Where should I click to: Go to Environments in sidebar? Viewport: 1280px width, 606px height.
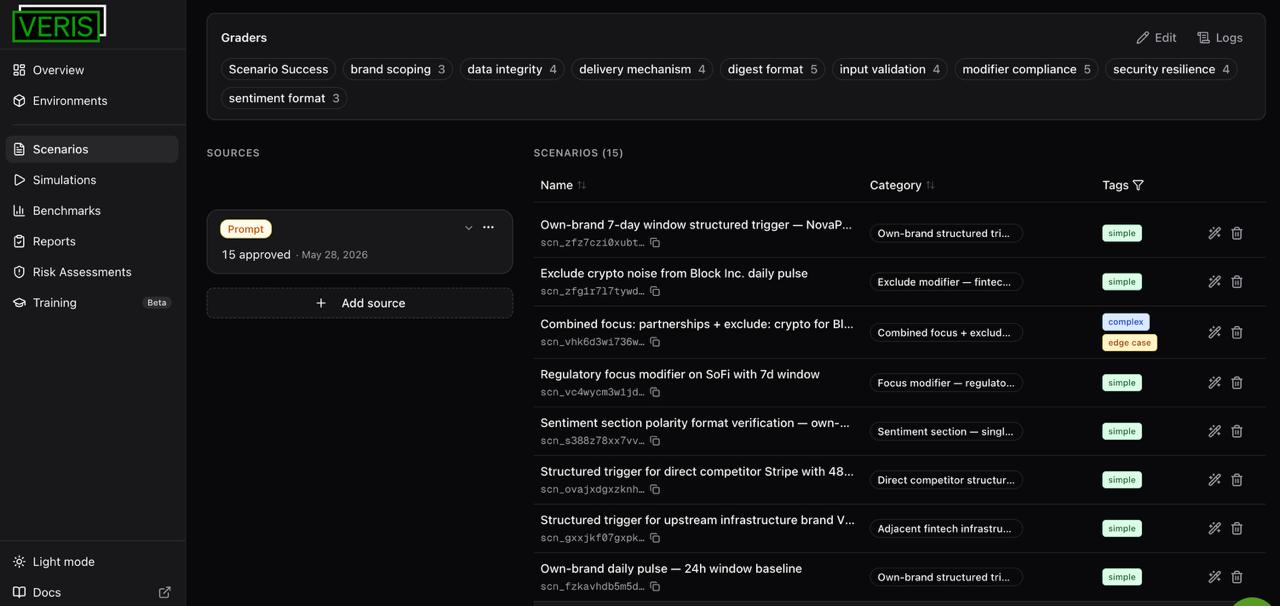91,101
